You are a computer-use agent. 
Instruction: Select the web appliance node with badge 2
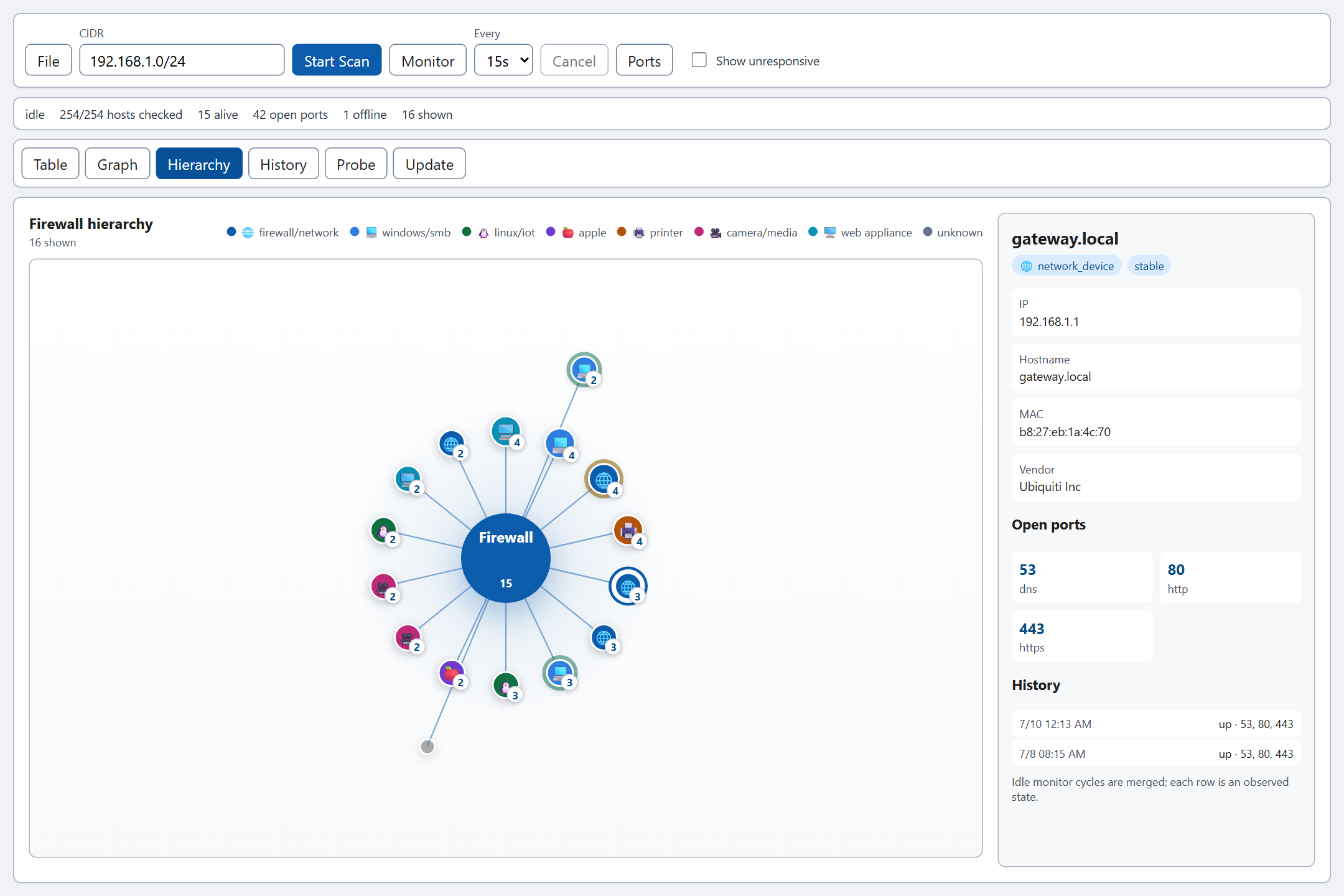408,478
